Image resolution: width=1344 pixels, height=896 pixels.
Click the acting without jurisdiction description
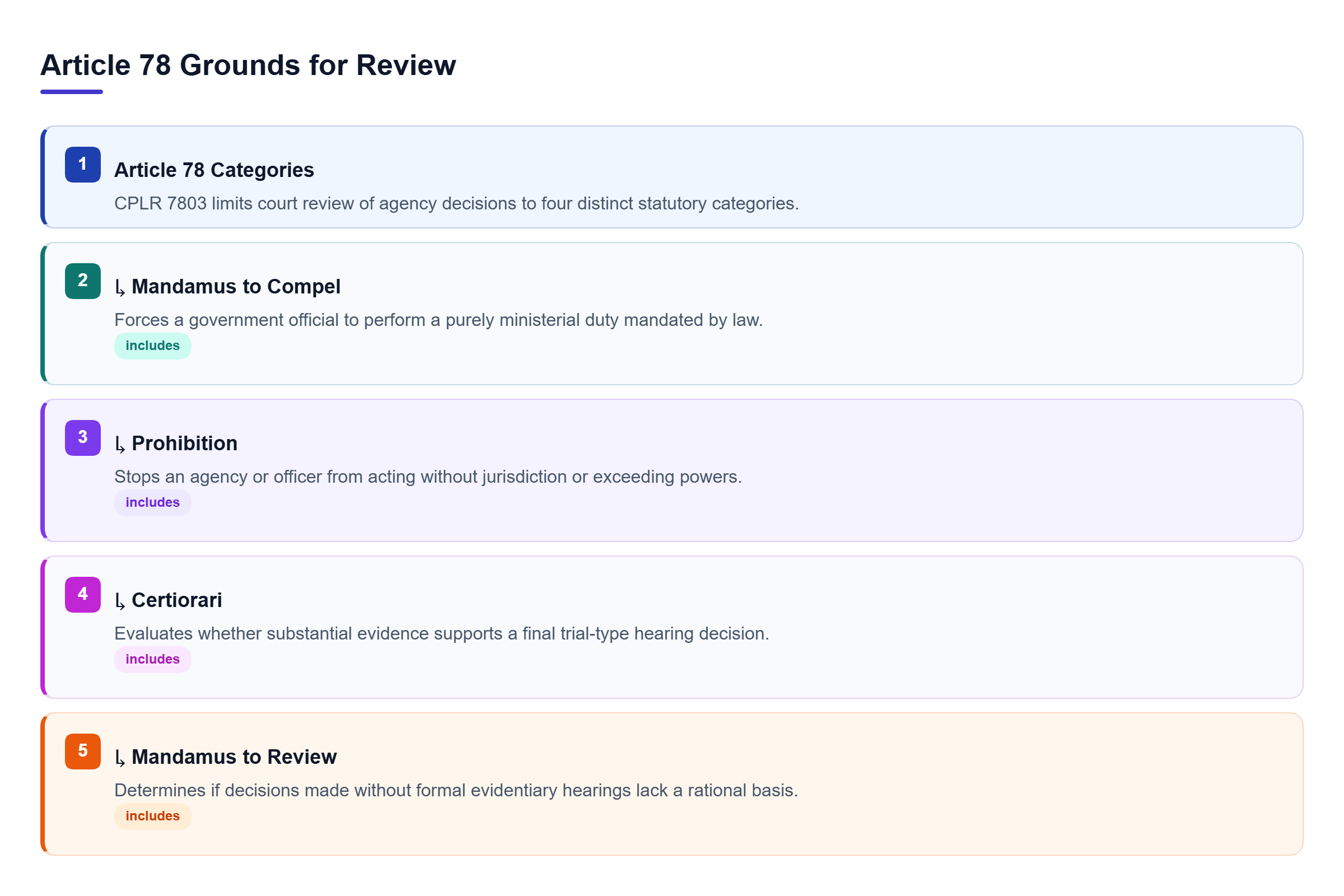pyautogui.click(x=428, y=477)
